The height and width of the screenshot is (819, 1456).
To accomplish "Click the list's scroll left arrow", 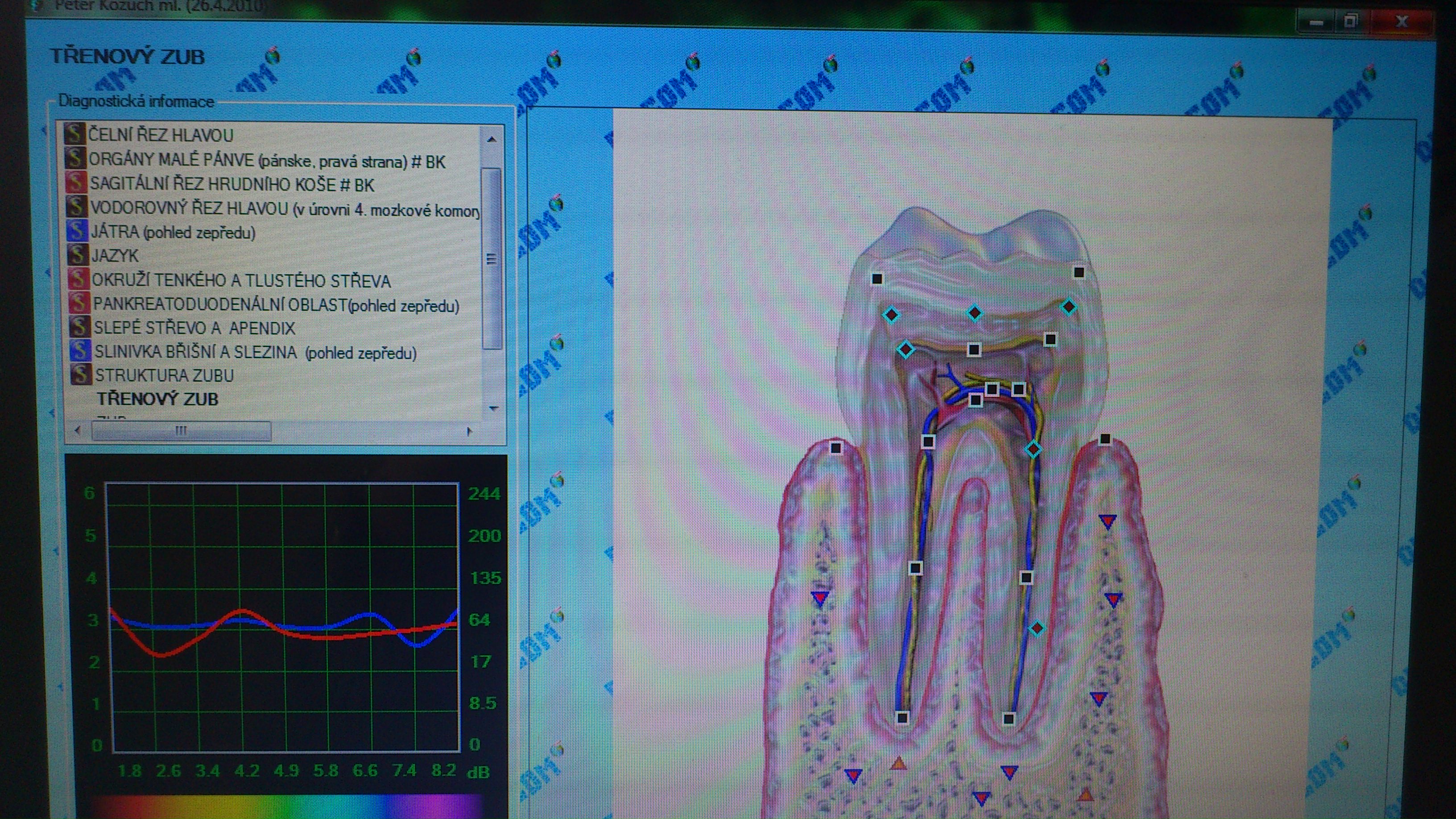I will [78, 431].
